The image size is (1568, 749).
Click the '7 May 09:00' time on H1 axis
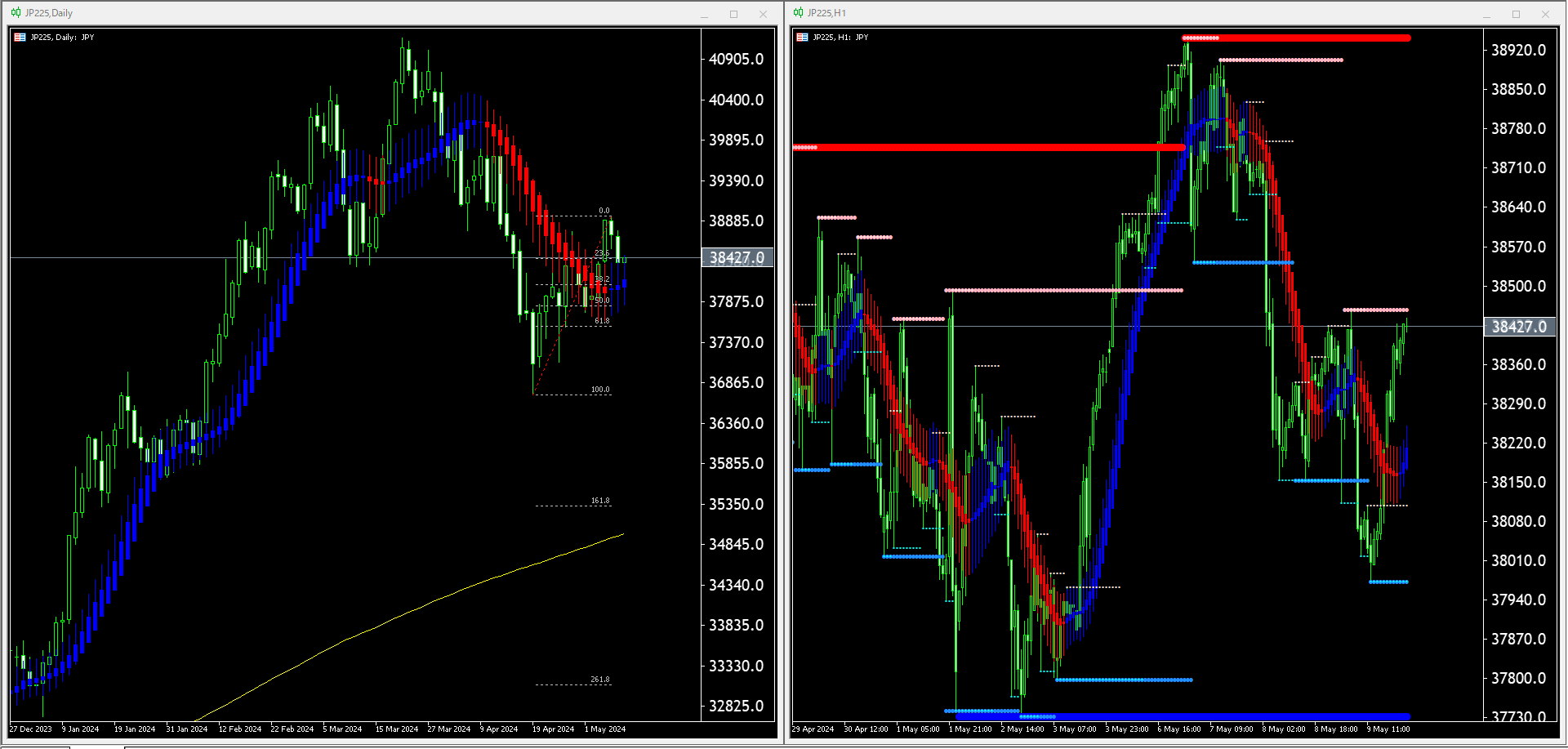(x=1232, y=729)
